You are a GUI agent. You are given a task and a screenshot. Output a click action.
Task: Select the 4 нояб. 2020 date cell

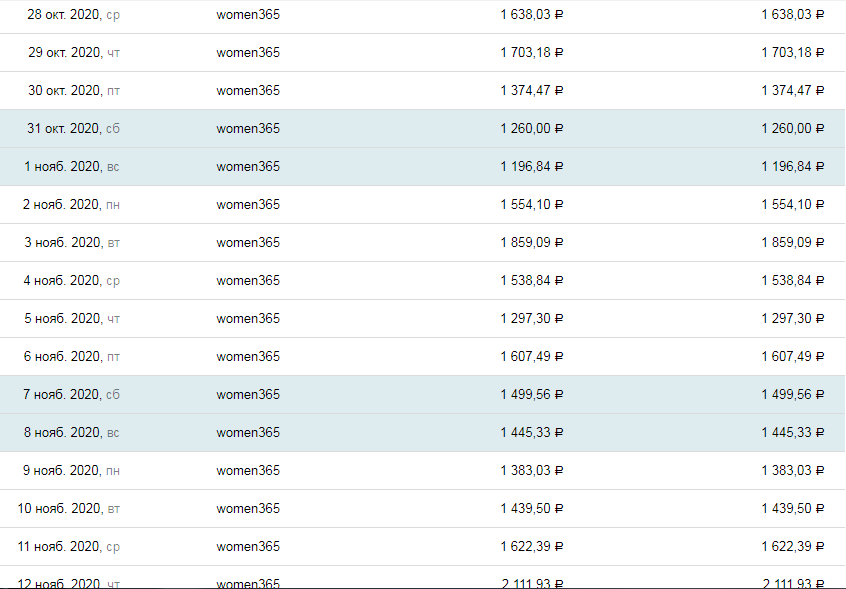click(71, 281)
